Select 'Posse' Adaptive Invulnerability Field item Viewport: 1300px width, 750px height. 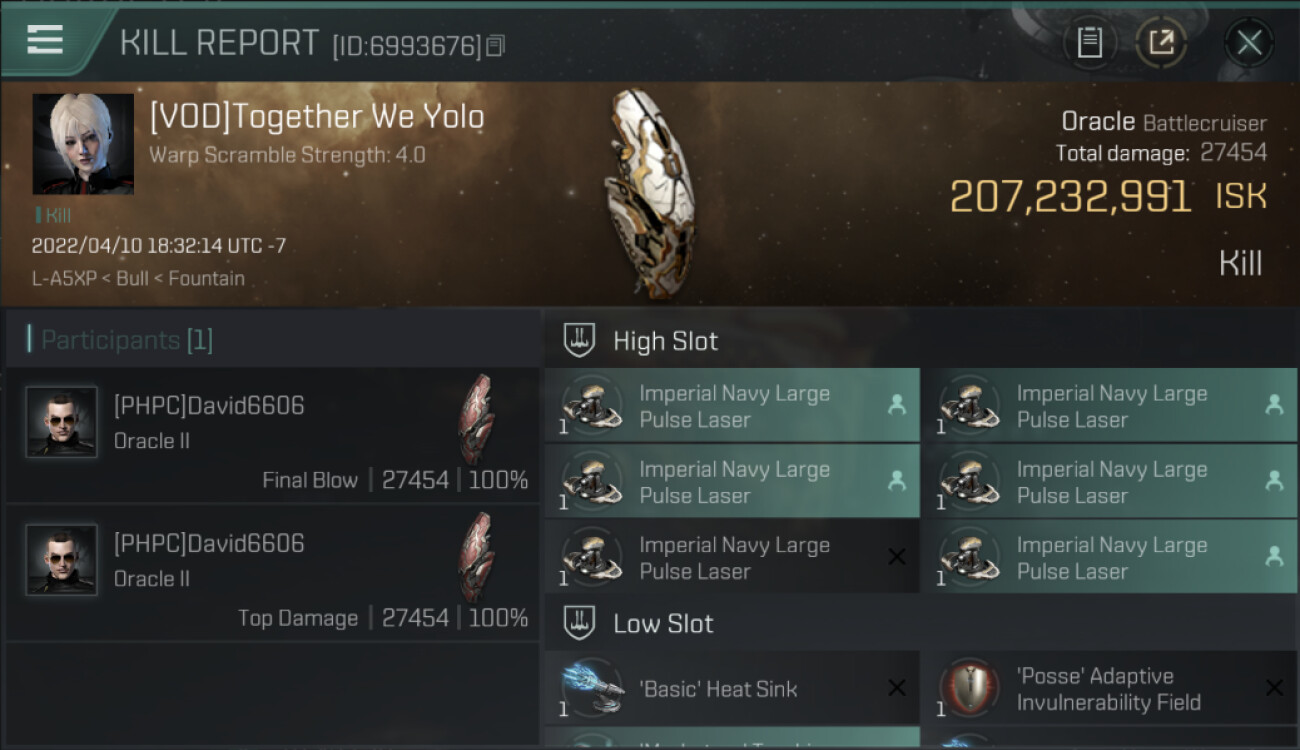coord(1109,688)
